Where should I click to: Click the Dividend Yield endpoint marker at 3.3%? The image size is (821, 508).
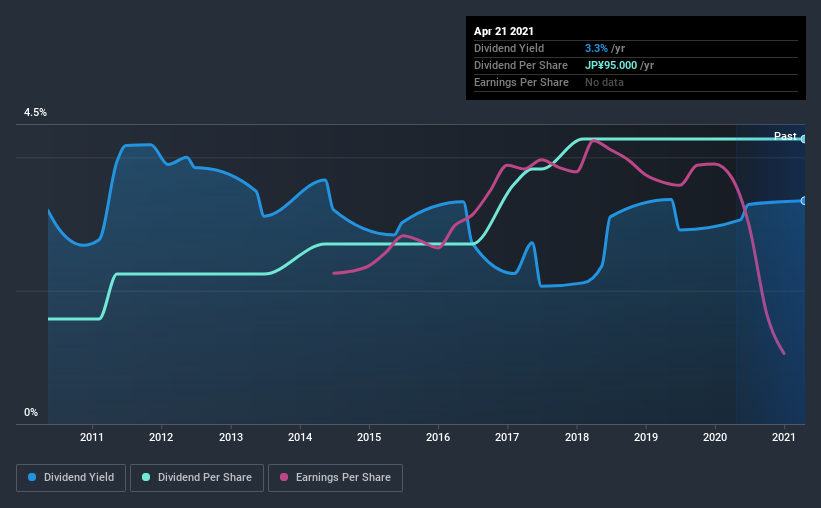804,201
